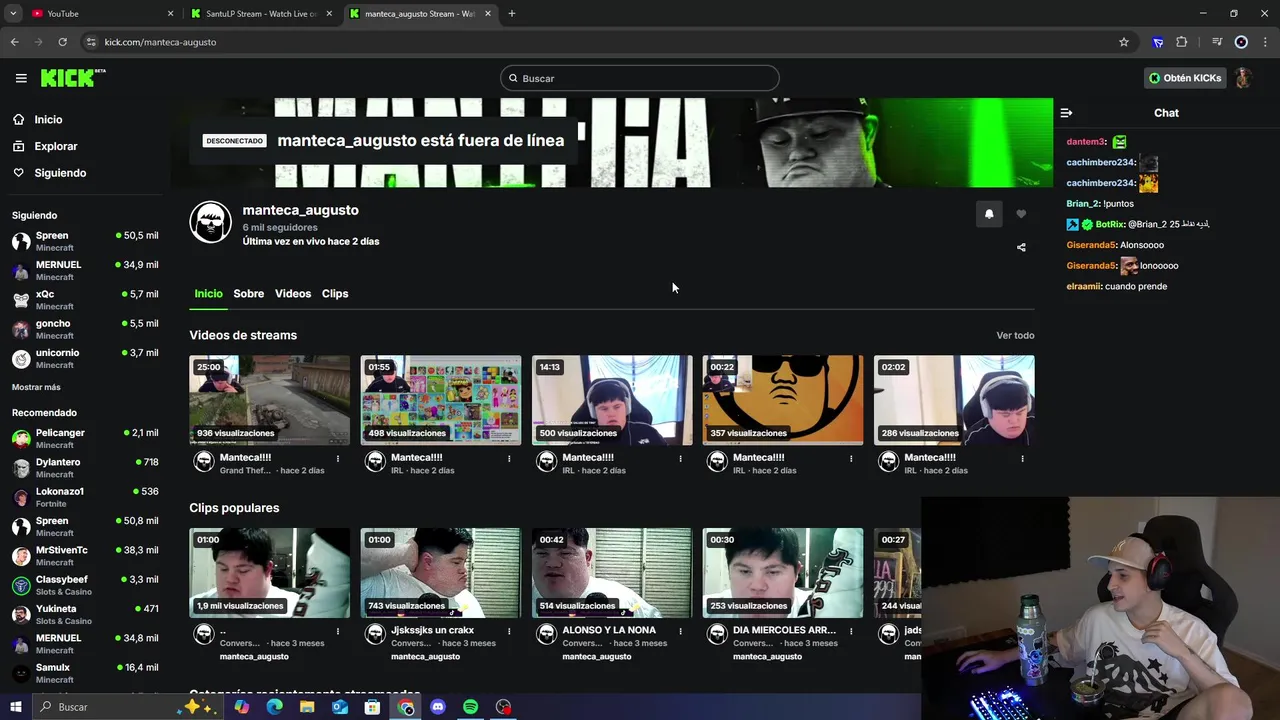Open Lokonazo1 in Recomendado list
Image resolution: width=1280 pixels, height=720 pixels.
[85, 497]
